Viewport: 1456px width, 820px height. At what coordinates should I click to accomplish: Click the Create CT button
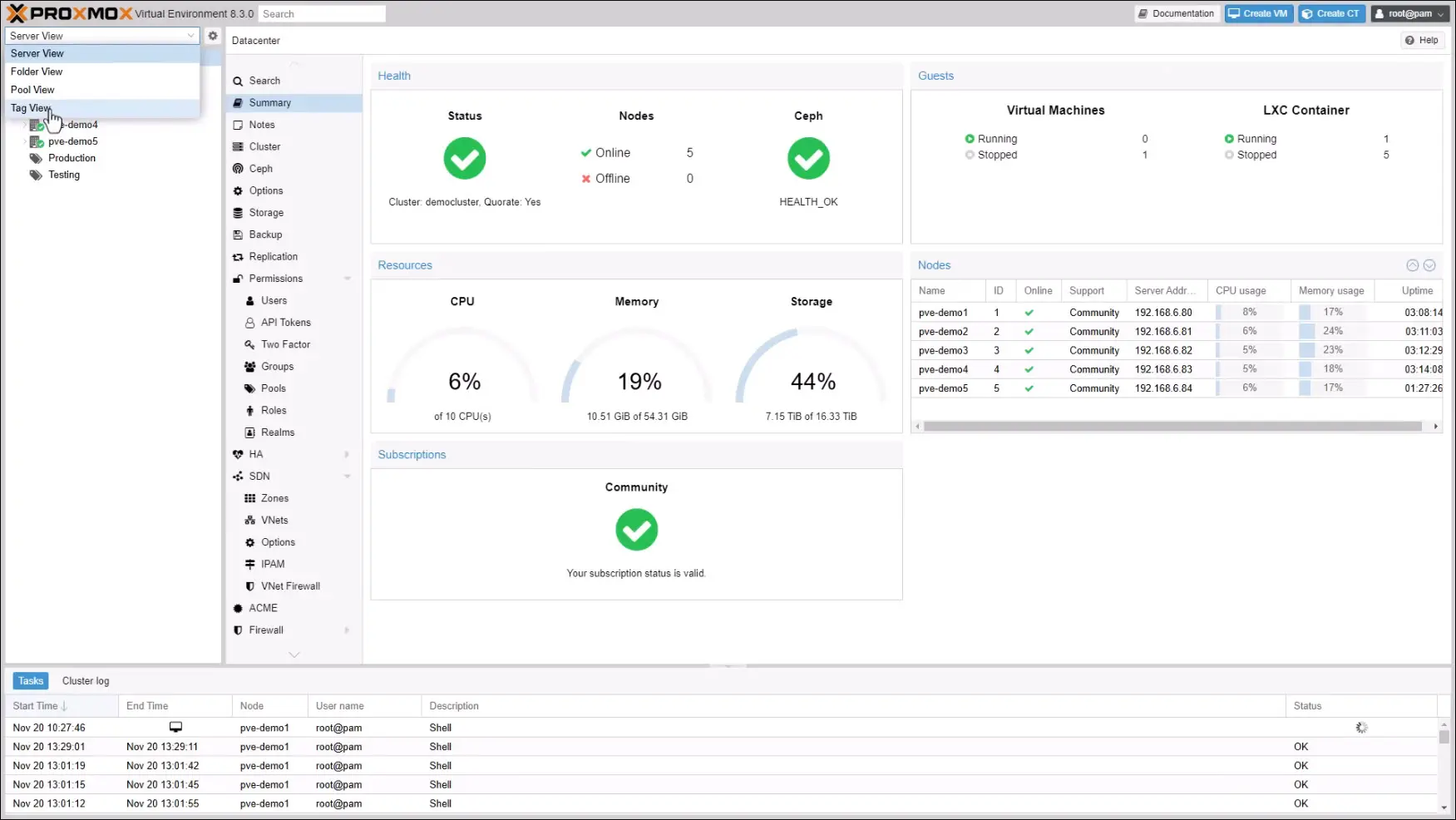pos(1331,13)
